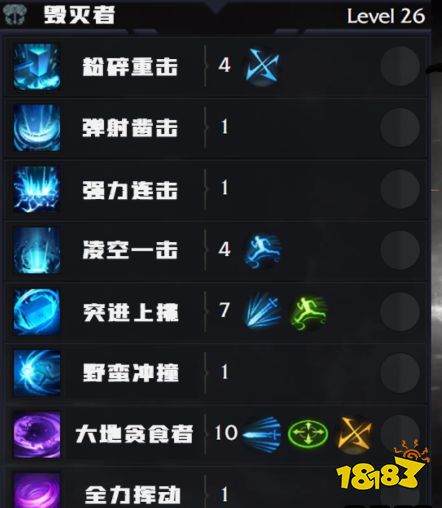Select the 野蛮冲撞 skill icon

(x=37, y=373)
